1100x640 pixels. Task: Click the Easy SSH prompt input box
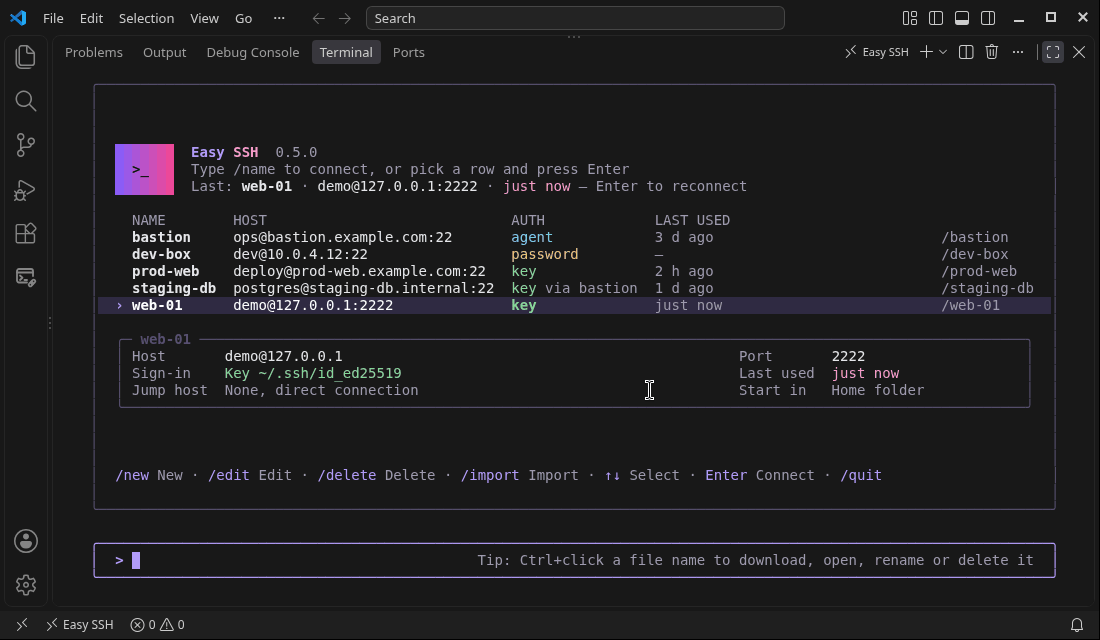click(575, 561)
